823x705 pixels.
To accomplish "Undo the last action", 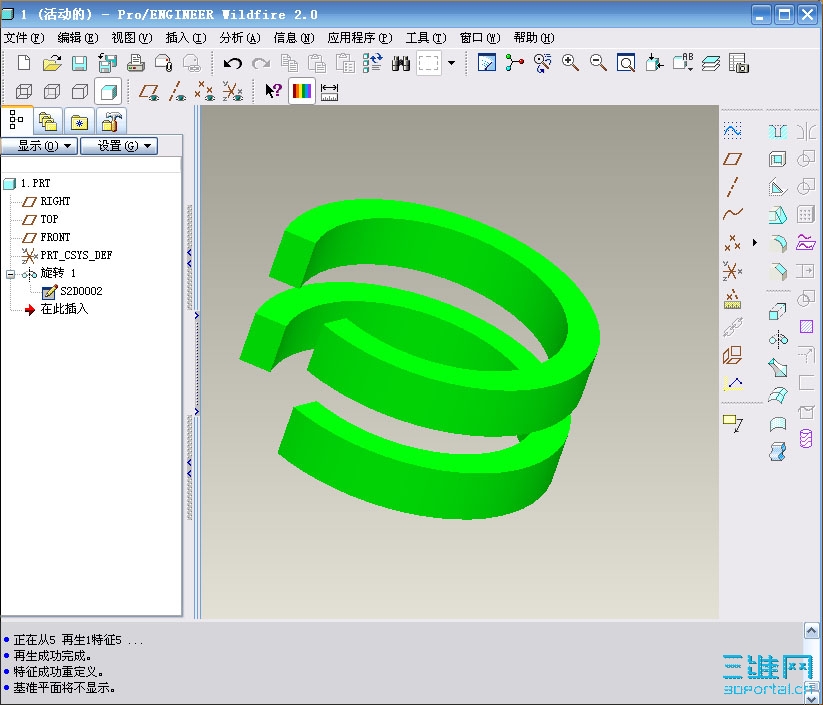I will [x=233, y=63].
